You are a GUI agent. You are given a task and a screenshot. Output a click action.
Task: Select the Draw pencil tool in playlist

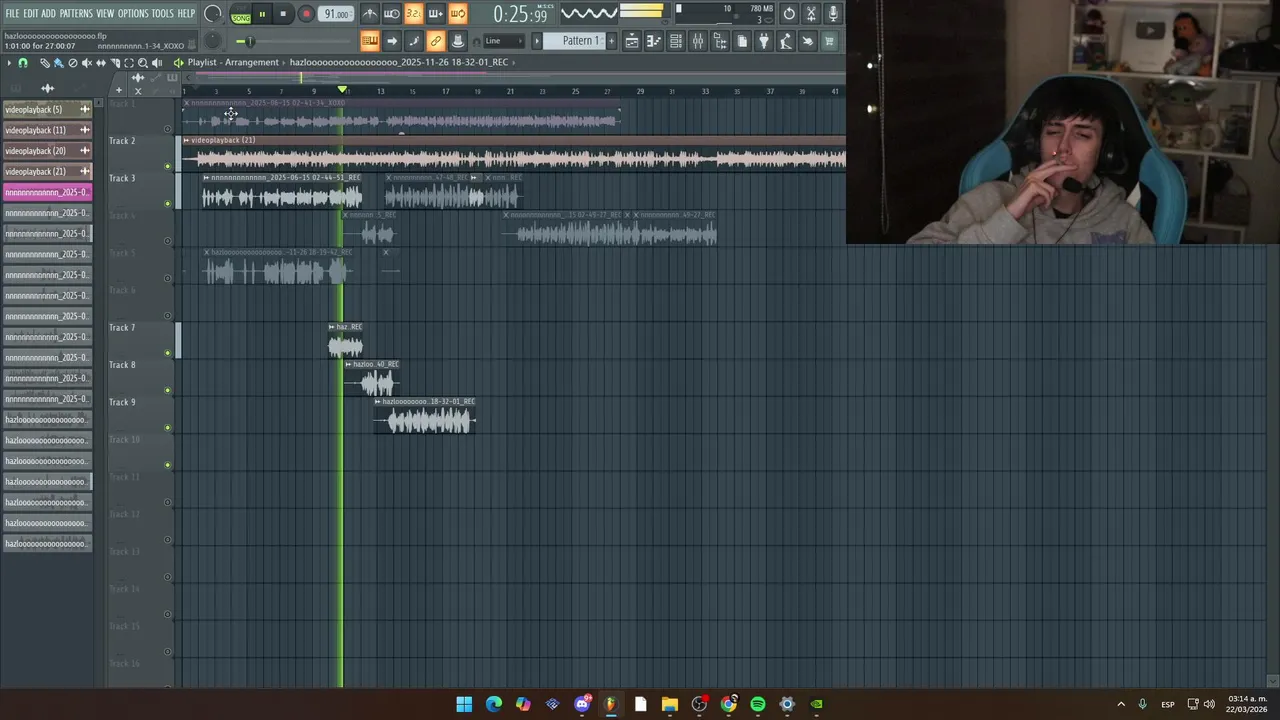(44, 63)
